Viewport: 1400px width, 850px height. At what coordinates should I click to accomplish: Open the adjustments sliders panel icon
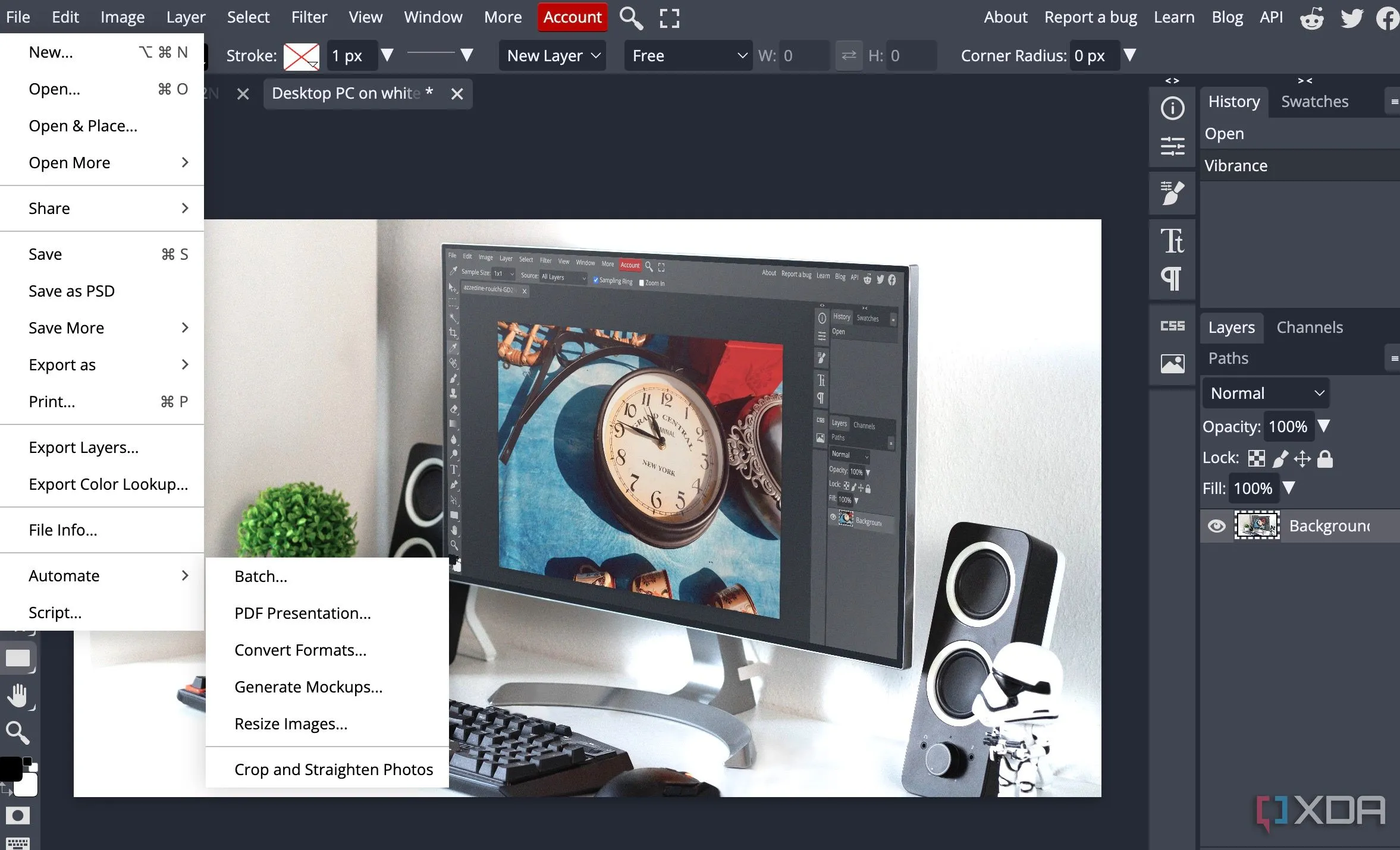coord(1172,146)
